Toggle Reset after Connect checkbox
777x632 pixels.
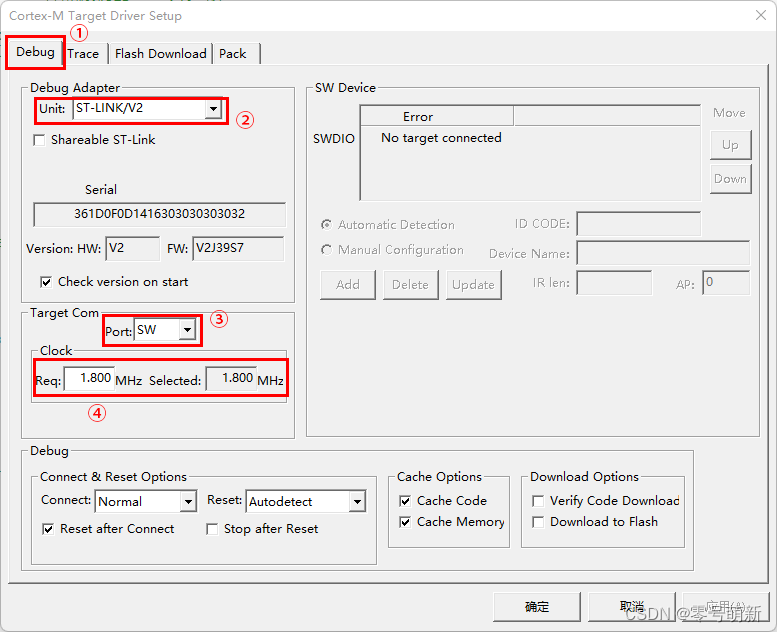tap(48, 529)
